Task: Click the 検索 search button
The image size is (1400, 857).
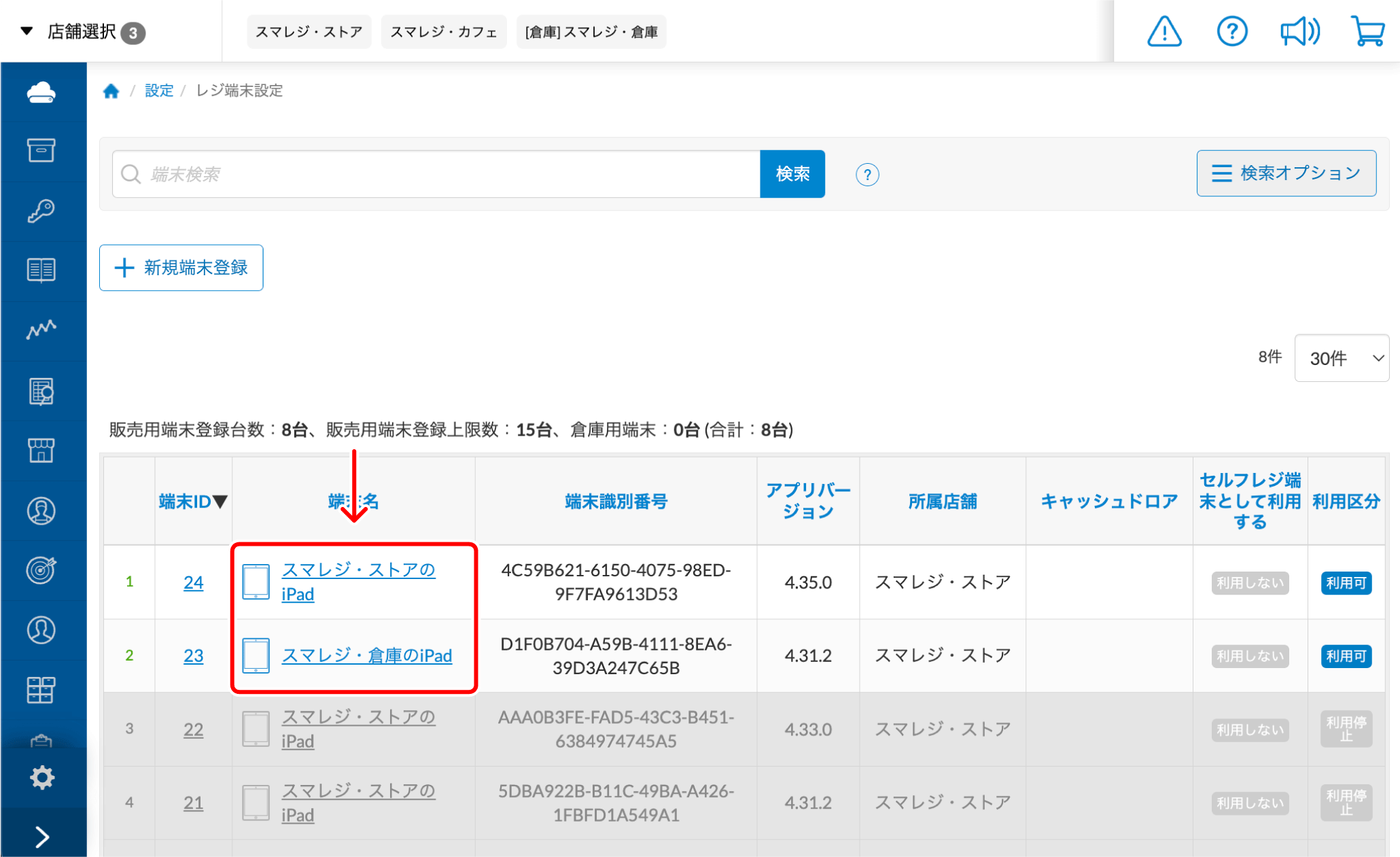Action: (x=792, y=174)
